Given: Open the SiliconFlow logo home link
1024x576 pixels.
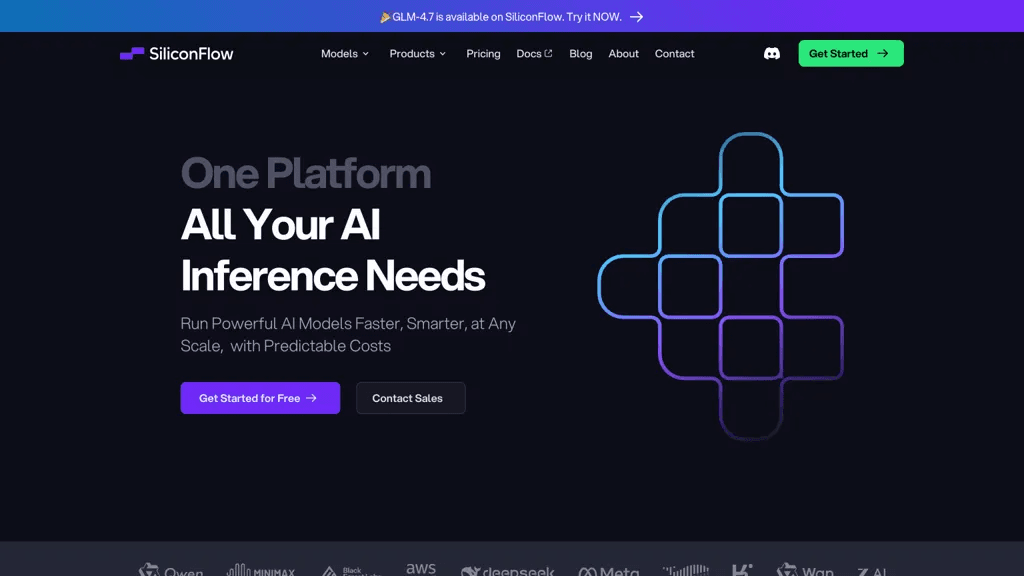Looking at the screenshot, I should click(x=176, y=54).
